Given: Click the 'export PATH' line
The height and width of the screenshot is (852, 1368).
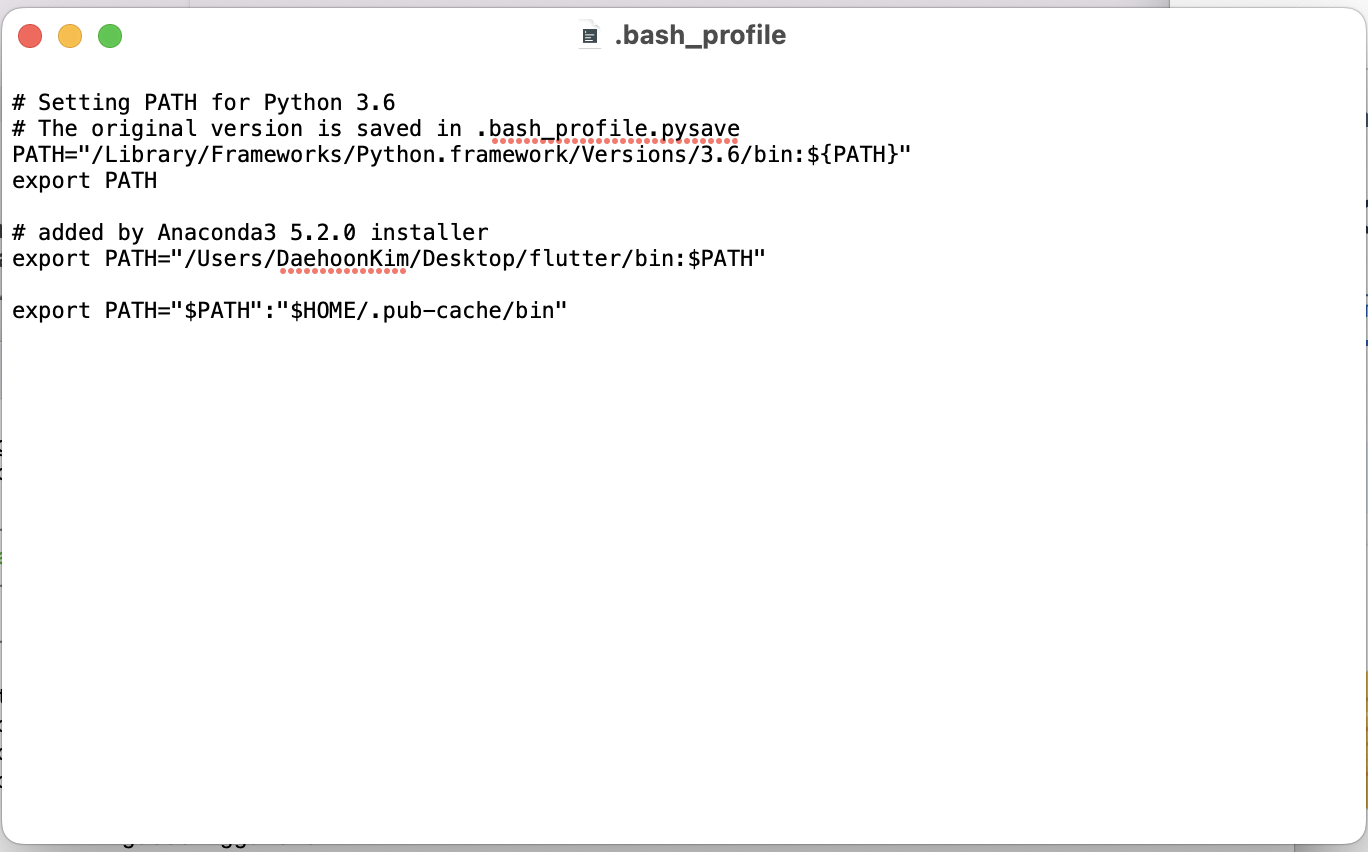Looking at the screenshot, I should 85,180.
